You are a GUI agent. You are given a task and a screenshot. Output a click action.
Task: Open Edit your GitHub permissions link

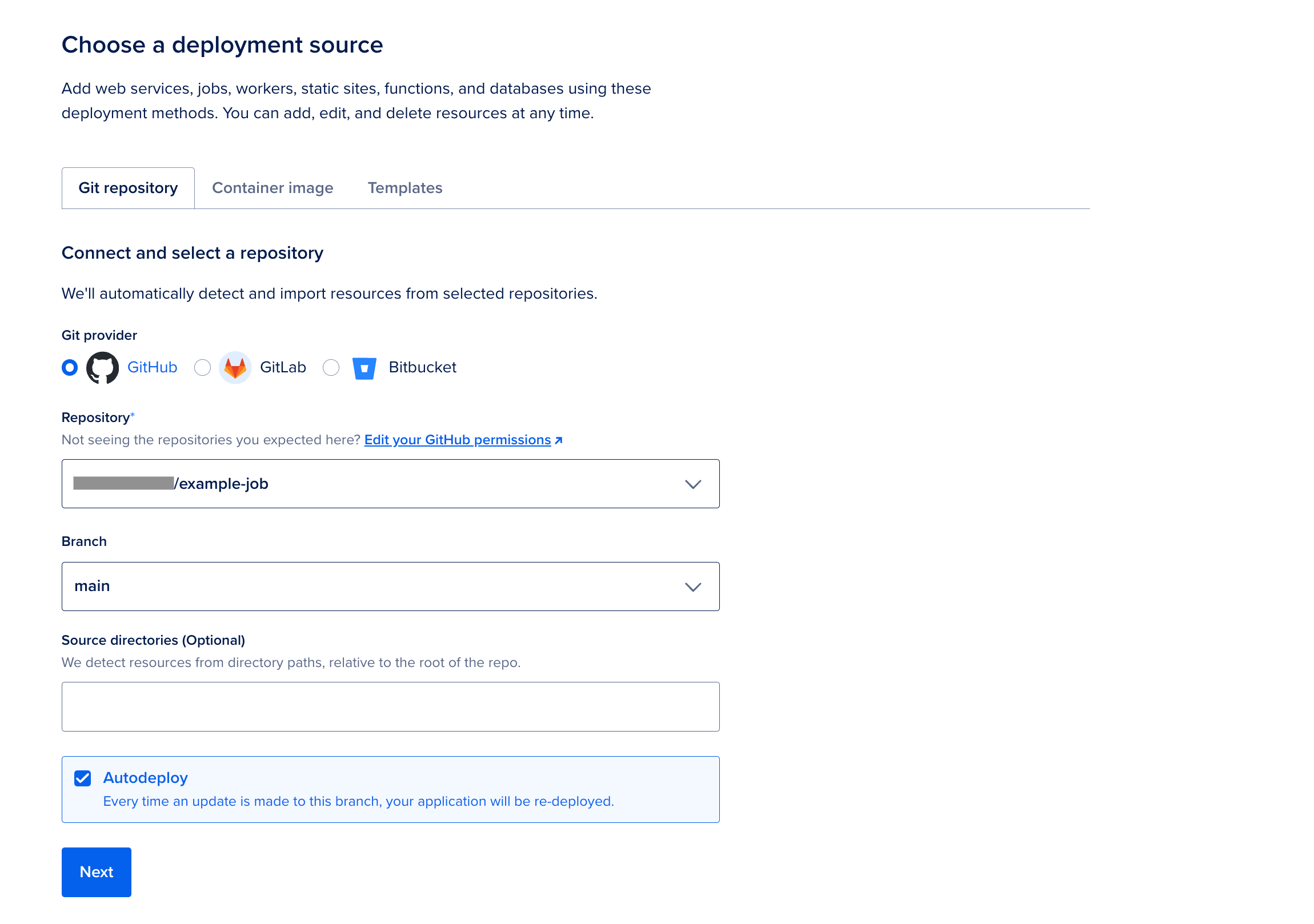[456, 440]
